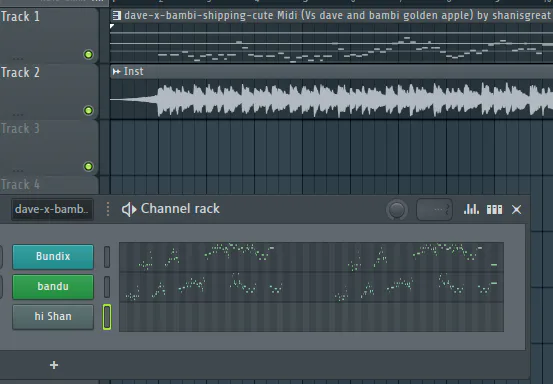Mute Track 1 with green light
Image resolution: width=553 pixels, height=384 pixels.
click(88, 54)
